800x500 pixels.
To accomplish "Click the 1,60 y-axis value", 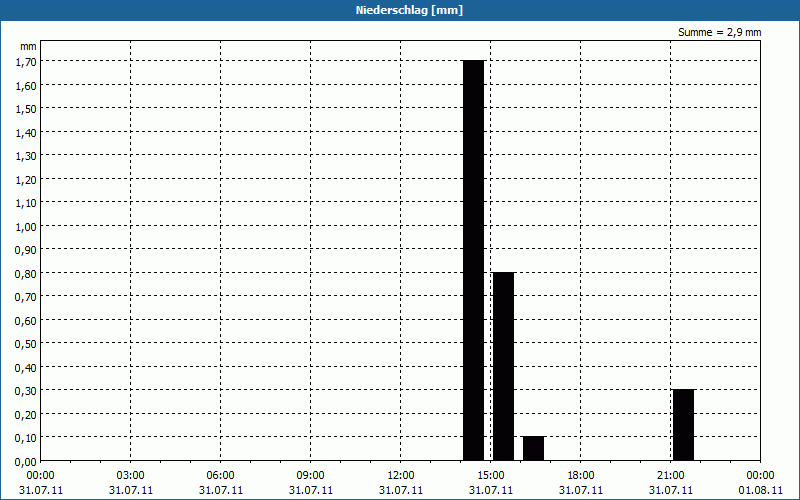I will tap(26, 86).
